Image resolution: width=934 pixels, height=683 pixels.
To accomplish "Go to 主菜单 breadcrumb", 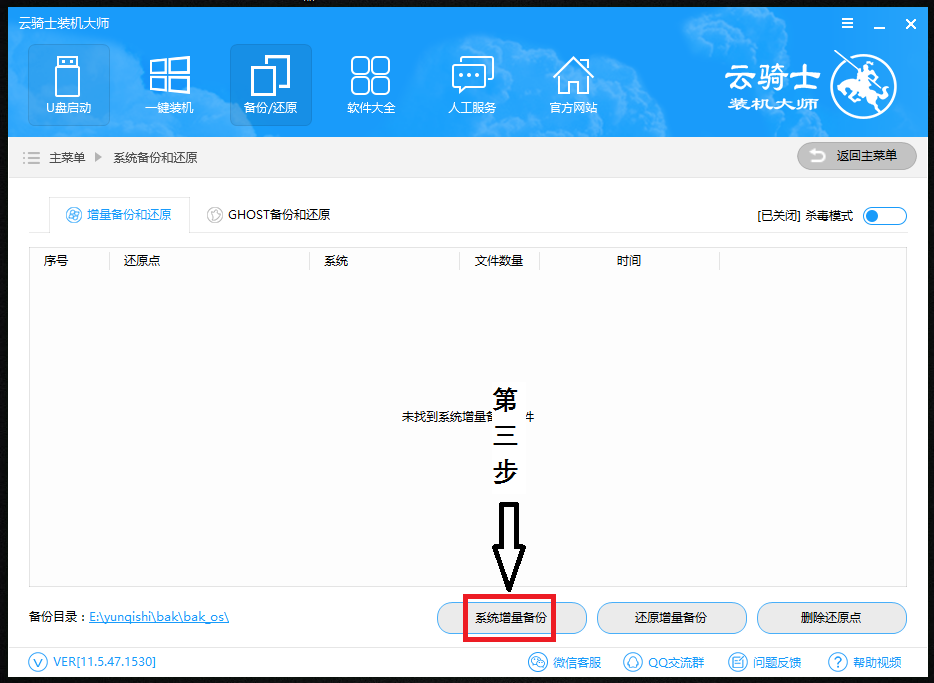I will pyautogui.click(x=67, y=158).
